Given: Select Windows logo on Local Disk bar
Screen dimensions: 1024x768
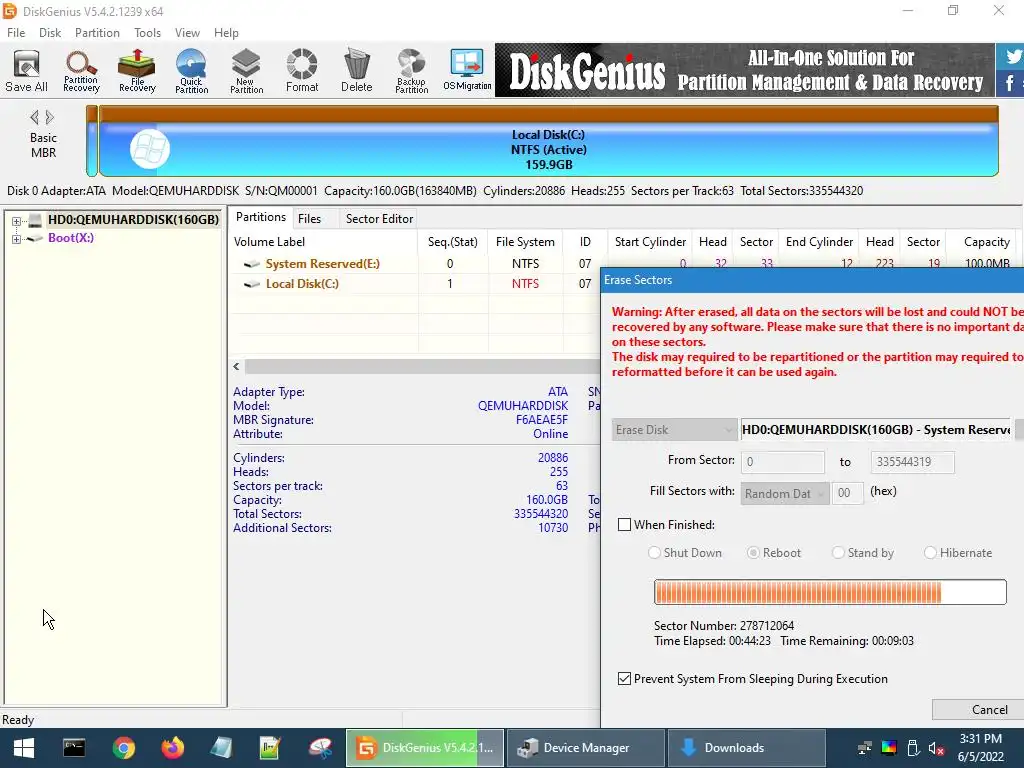Looking at the screenshot, I should click(x=150, y=149).
